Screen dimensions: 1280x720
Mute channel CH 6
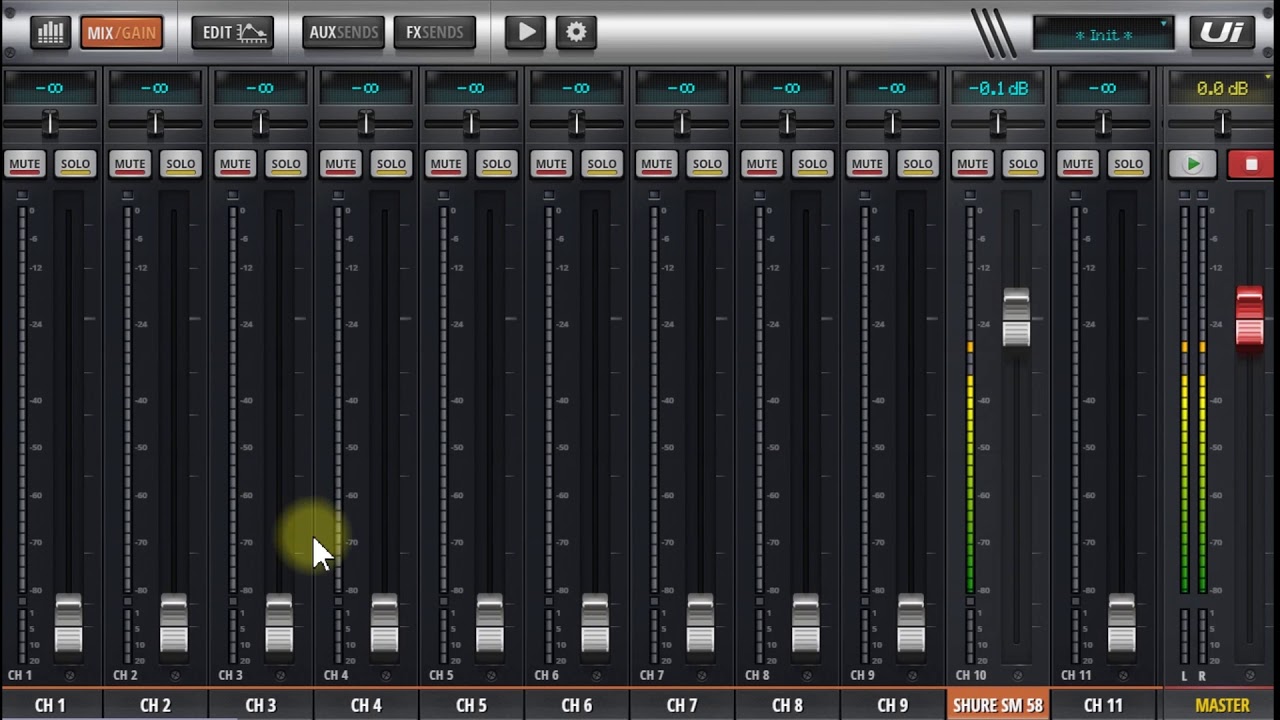pyautogui.click(x=551, y=164)
